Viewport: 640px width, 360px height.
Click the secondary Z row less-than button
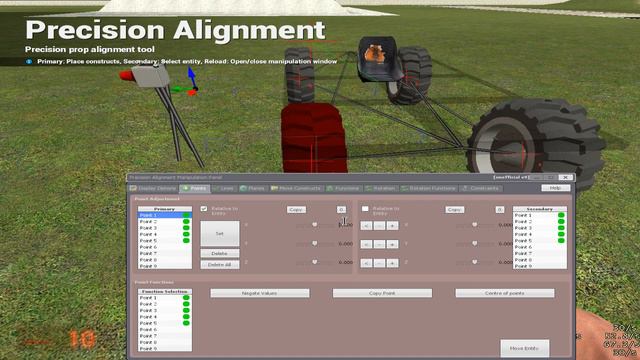[x=366, y=263]
